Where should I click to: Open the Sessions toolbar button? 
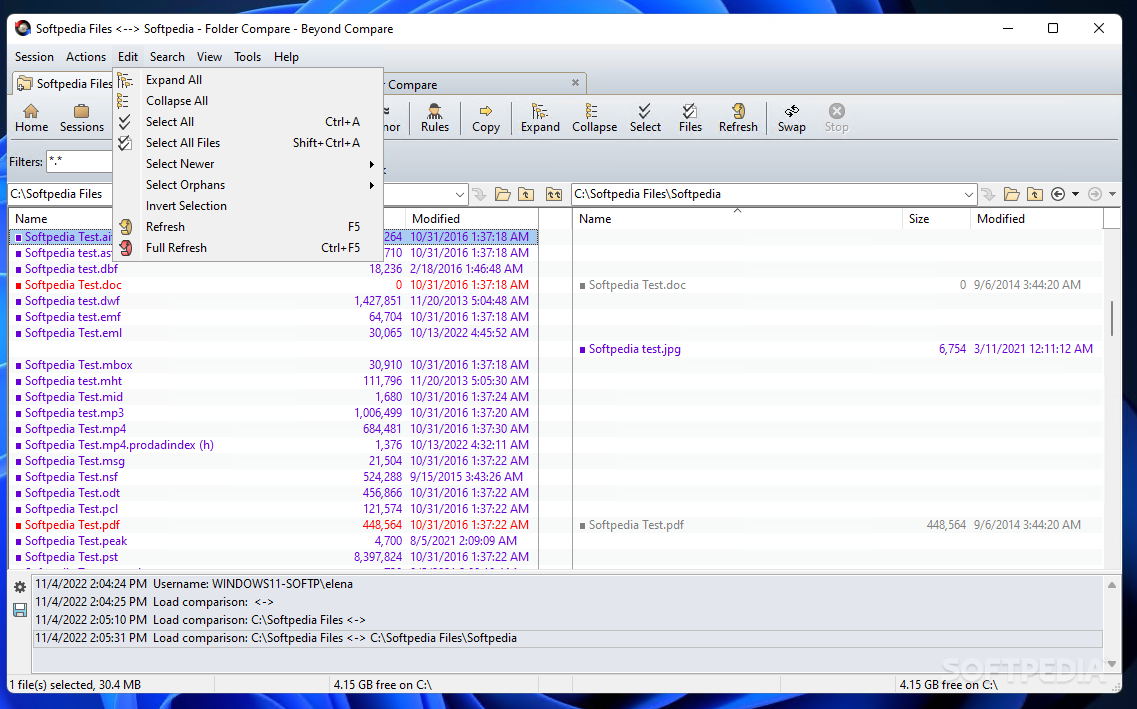coord(82,117)
